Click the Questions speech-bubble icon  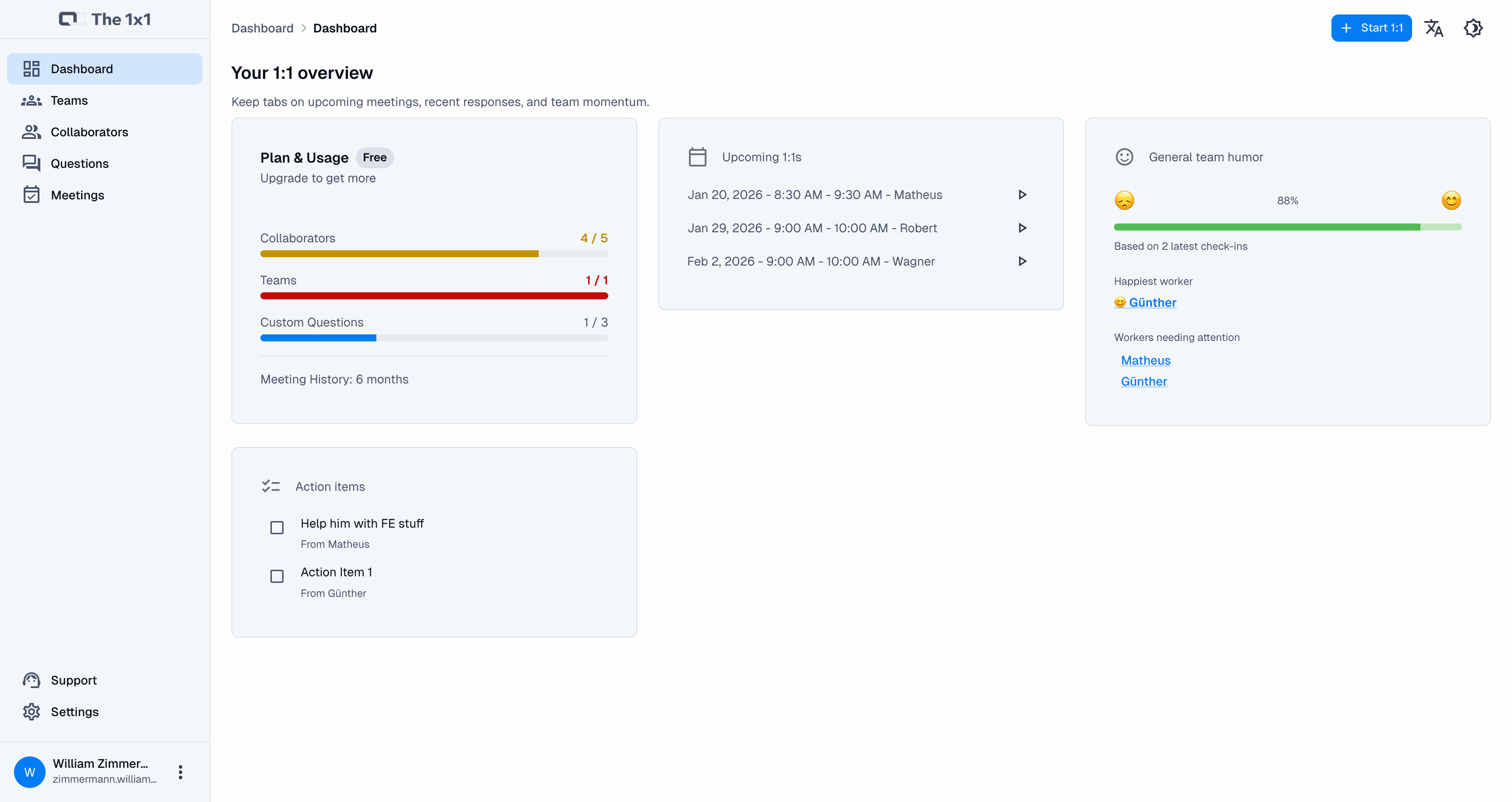click(x=32, y=163)
